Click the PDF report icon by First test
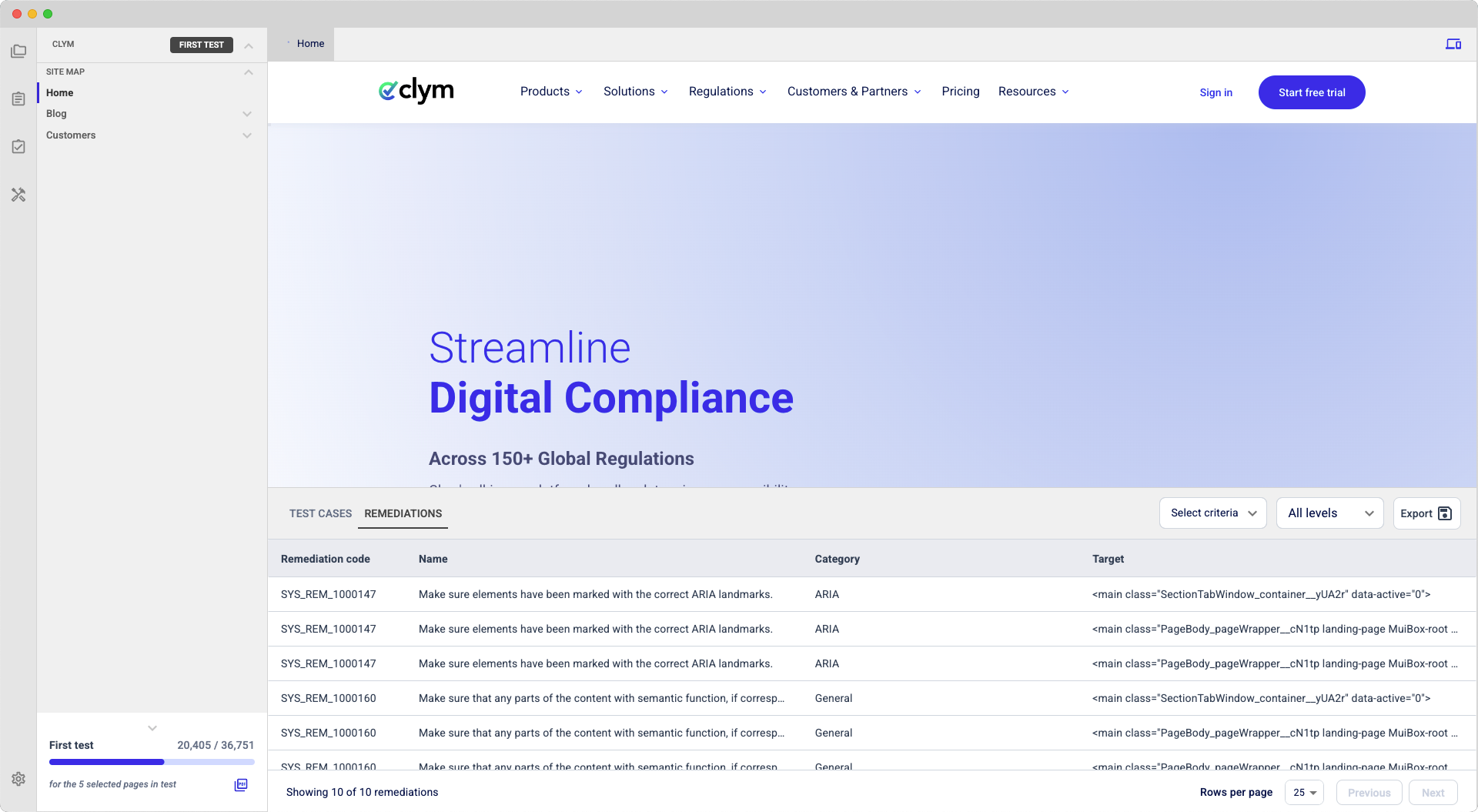 coord(241,784)
